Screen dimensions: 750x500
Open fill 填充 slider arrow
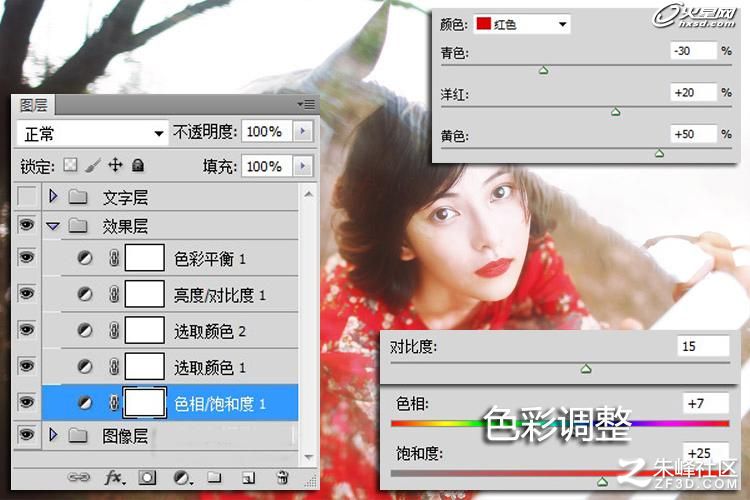[x=302, y=166]
